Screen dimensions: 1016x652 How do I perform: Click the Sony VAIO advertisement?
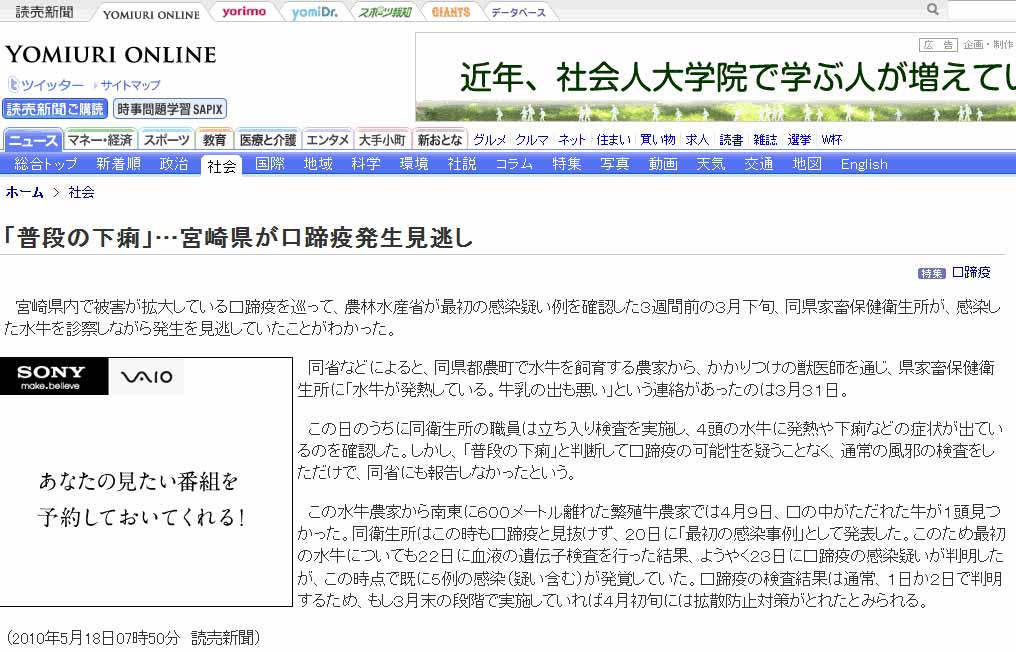point(146,481)
